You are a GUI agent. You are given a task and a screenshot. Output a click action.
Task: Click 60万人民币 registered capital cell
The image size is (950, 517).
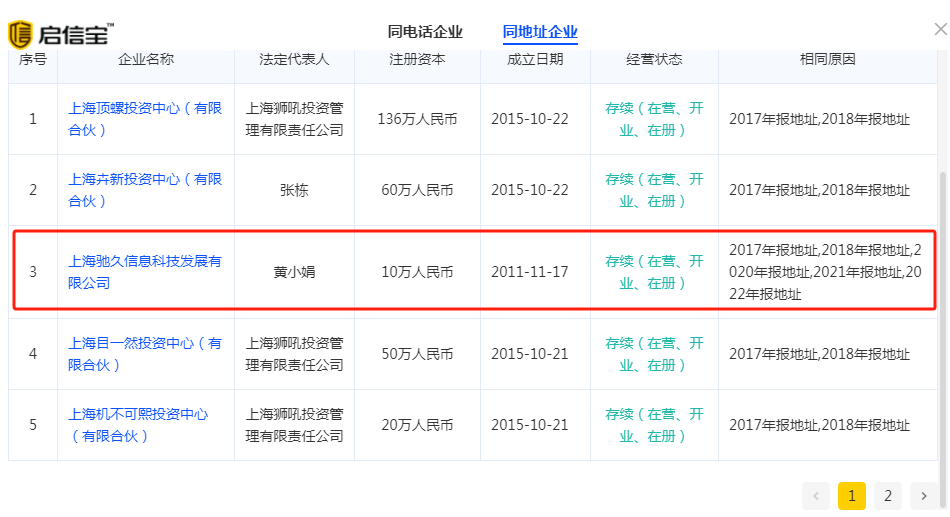point(417,190)
